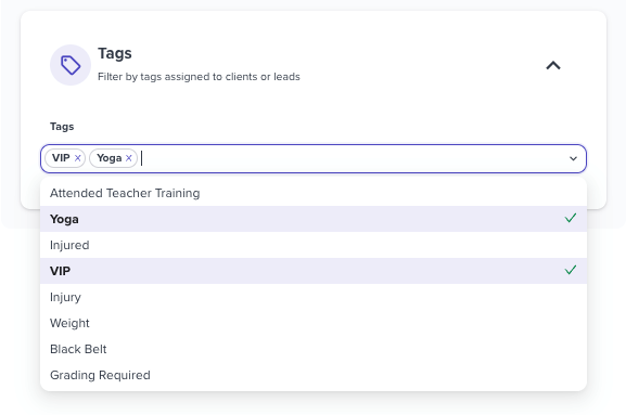626x415 pixels.
Task: Click the Yoga chip label in the input
Action: (109, 158)
